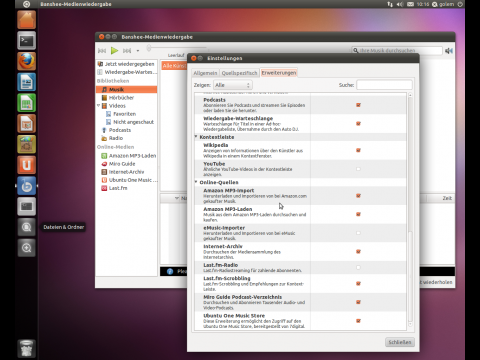Click the Banshee volume speaker icon
The width and height of the screenshot is (480, 360).
(449, 51)
